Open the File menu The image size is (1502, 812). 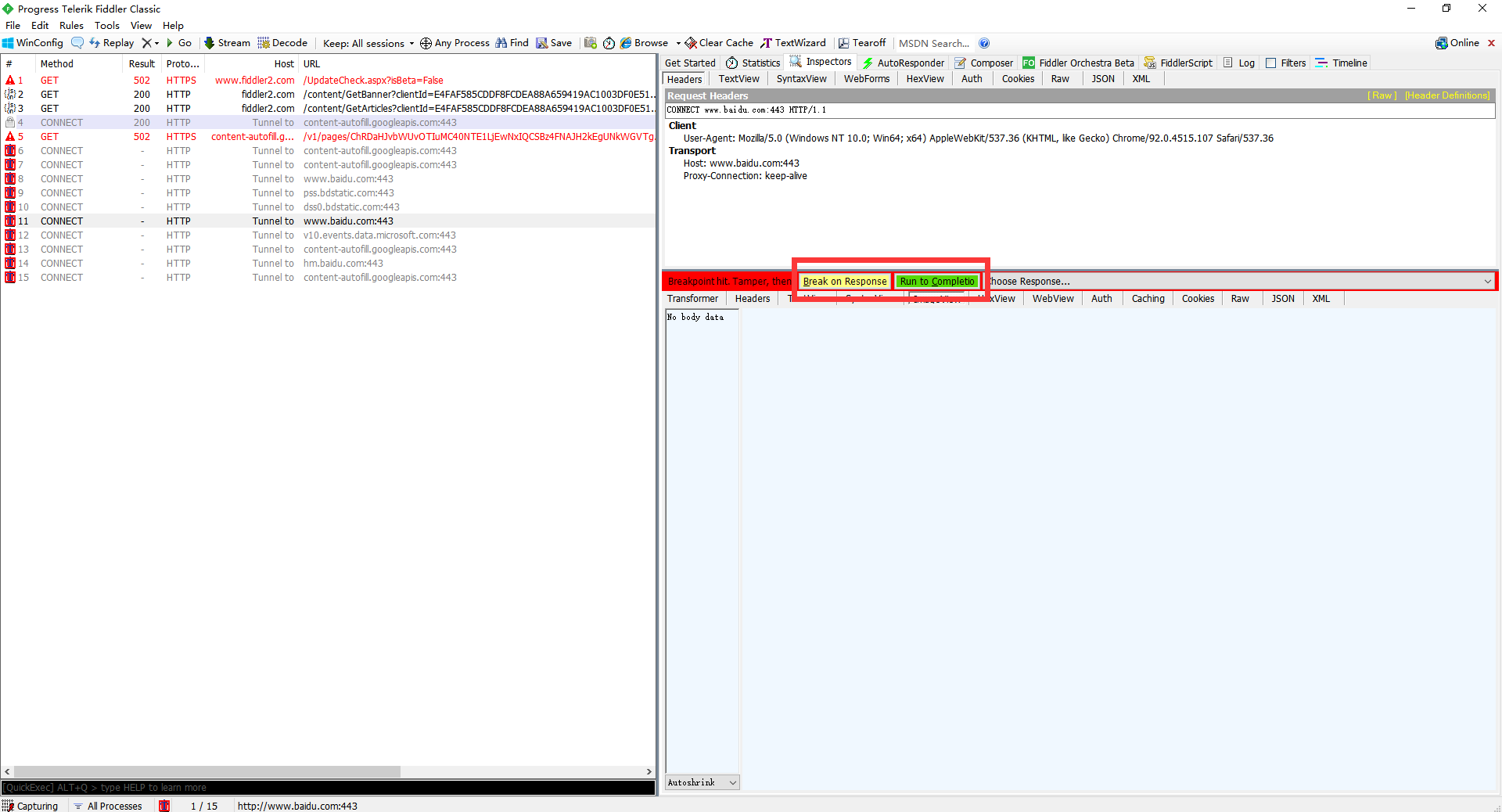tap(13, 26)
